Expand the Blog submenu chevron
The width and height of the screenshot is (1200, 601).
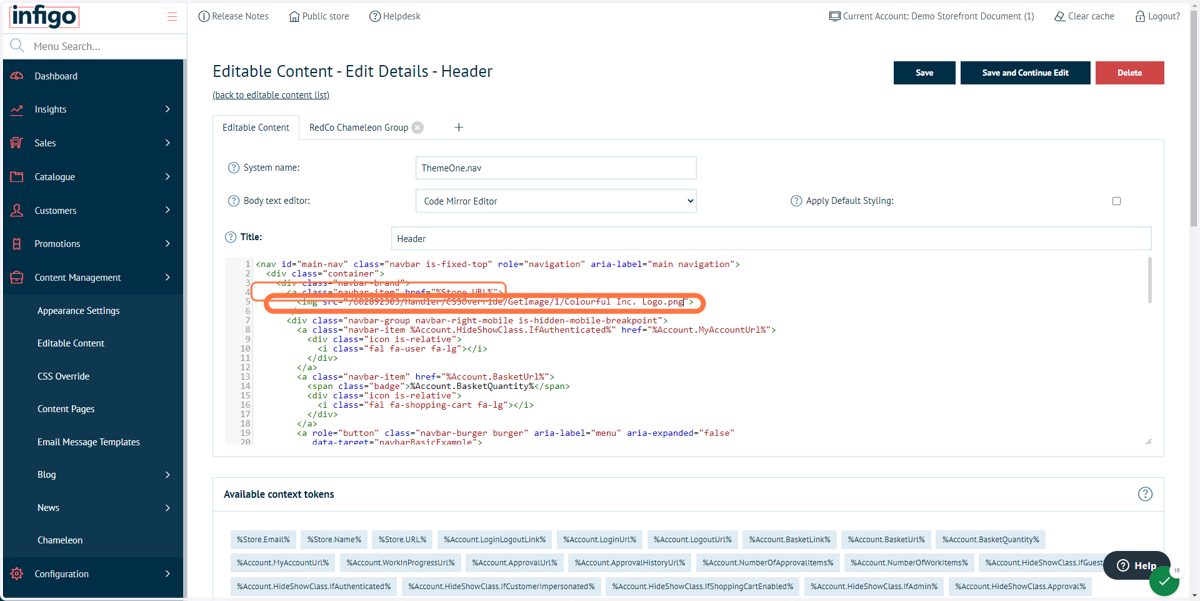[x=167, y=475]
